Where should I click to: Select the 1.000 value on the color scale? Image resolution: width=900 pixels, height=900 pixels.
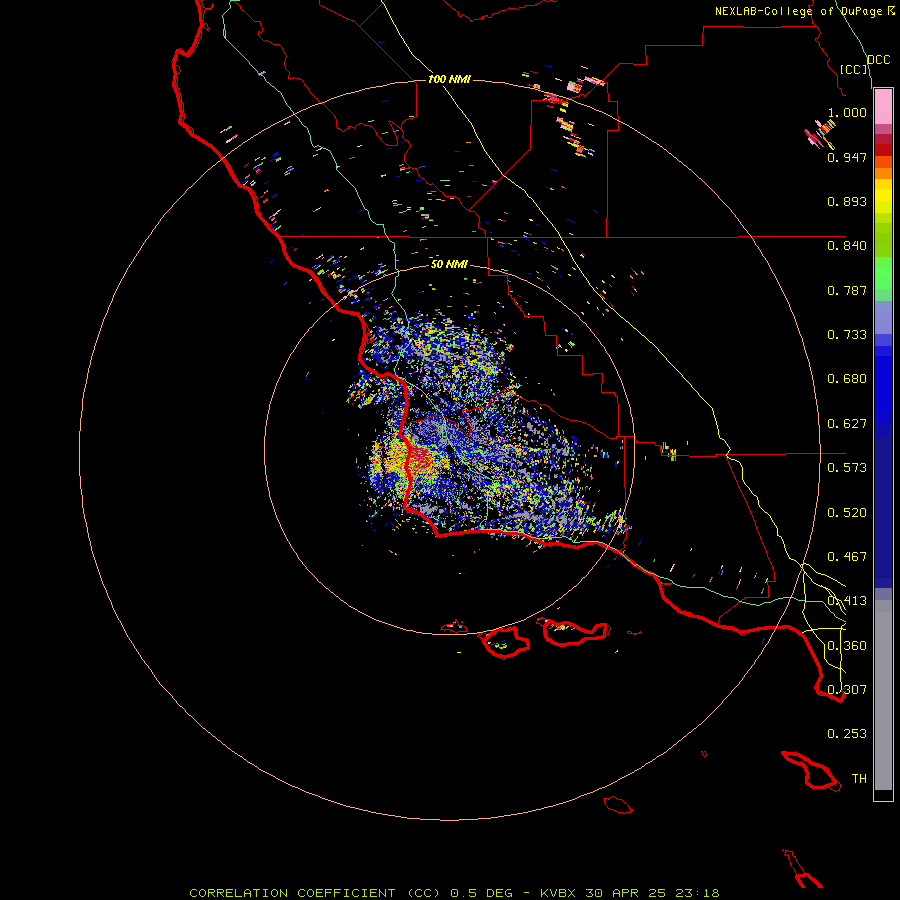(x=847, y=112)
